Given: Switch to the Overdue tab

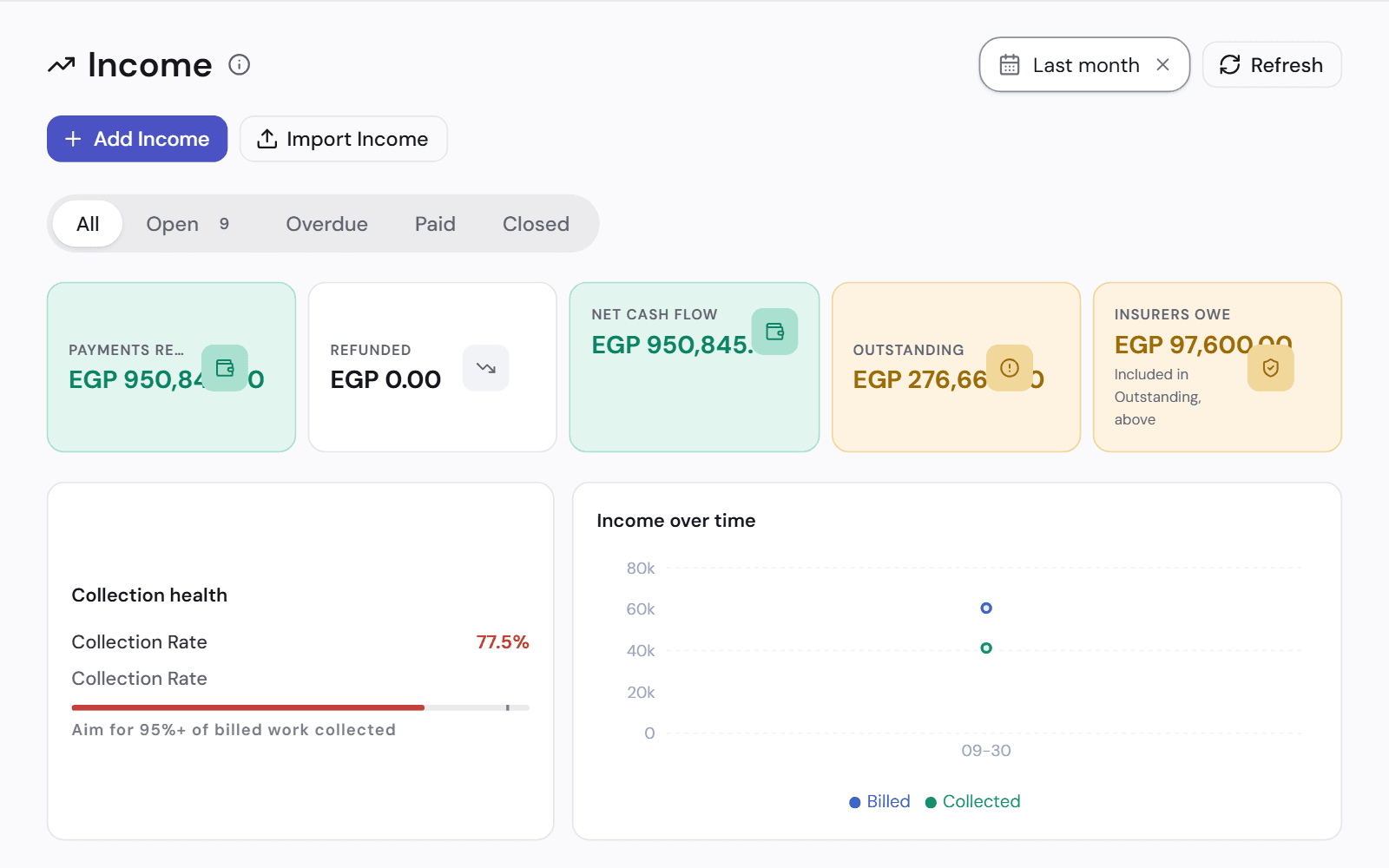Looking at the screenshot, I should (x=326, y=224).
